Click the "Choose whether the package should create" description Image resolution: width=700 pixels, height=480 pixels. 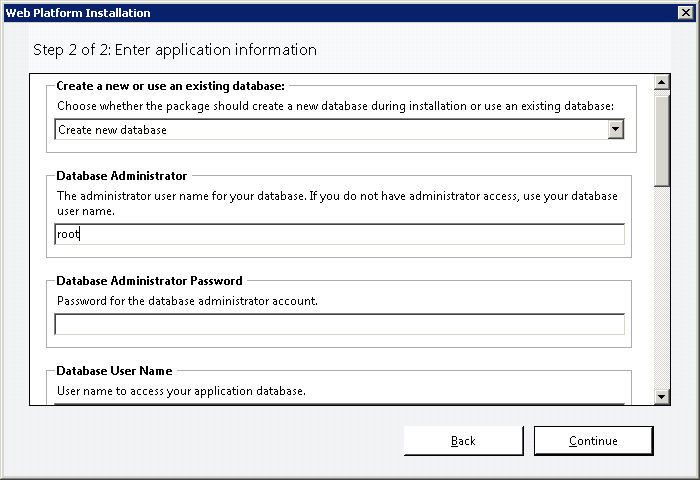(x=335, y=106)
